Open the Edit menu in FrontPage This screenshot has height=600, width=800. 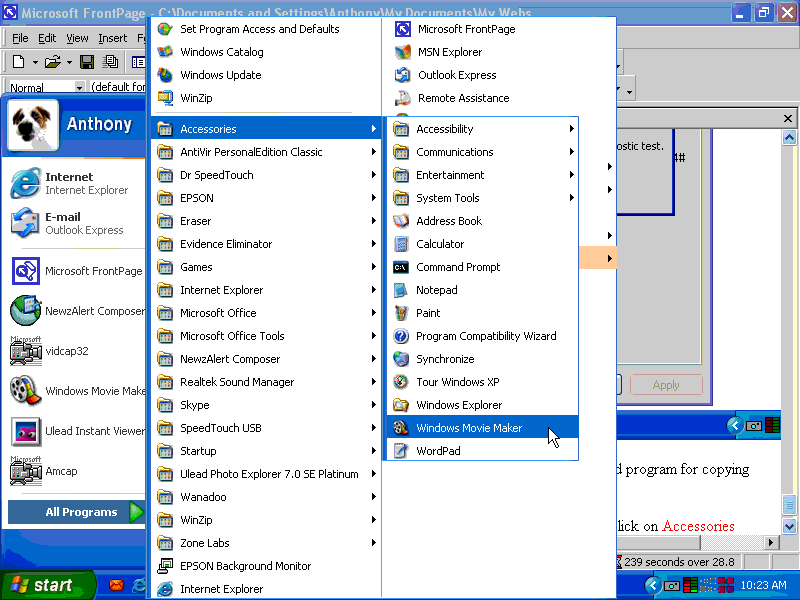coord(47,38)
